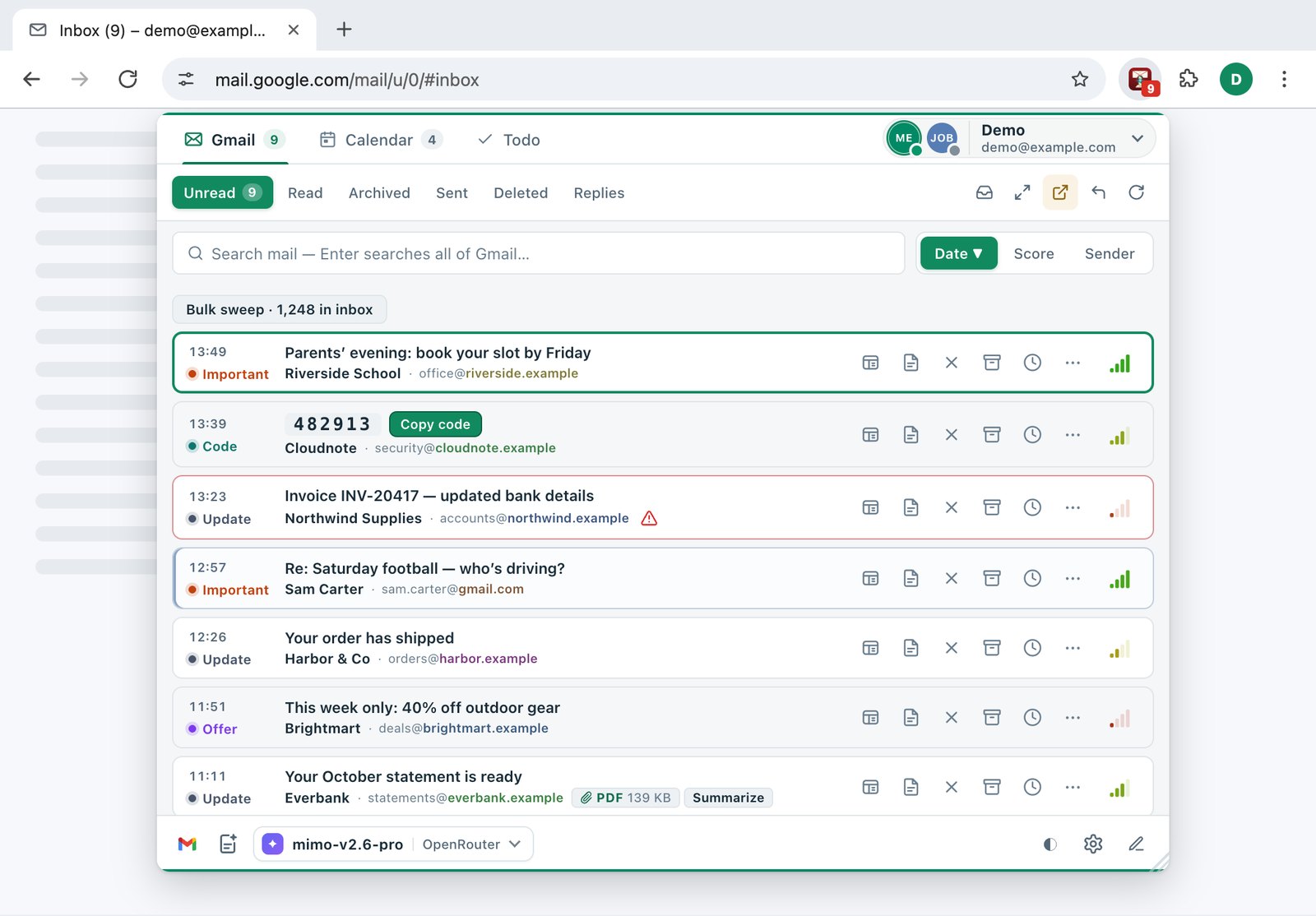The width and height of the screenshot is (1316, 916).
Task: Refresh the mail list
Action: click(1136, 192)
